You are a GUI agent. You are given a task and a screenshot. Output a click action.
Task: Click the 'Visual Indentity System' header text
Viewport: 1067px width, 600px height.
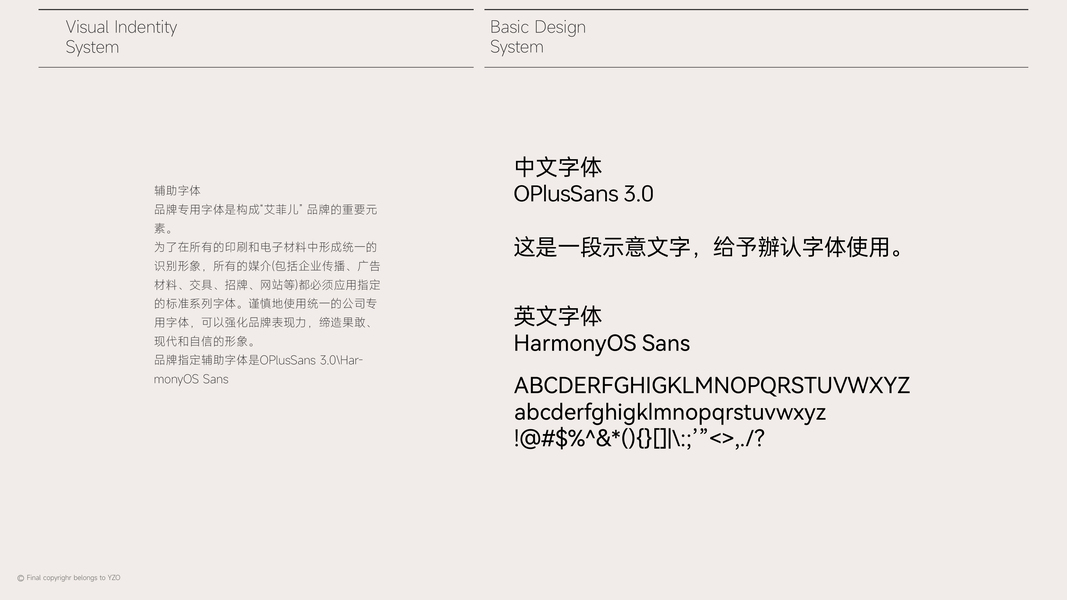121,37
